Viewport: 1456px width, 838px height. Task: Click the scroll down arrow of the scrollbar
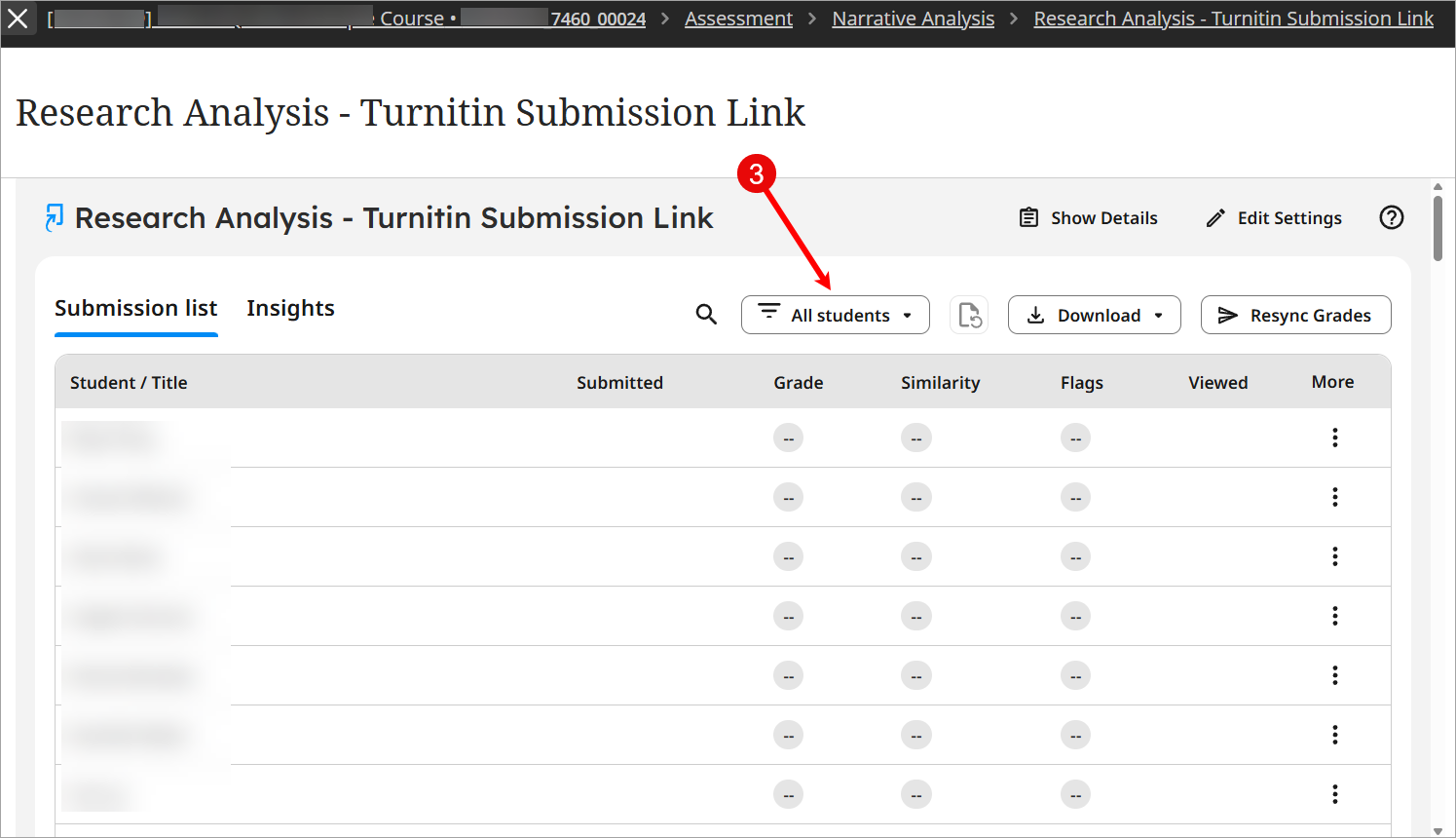tap(1437, 830)
